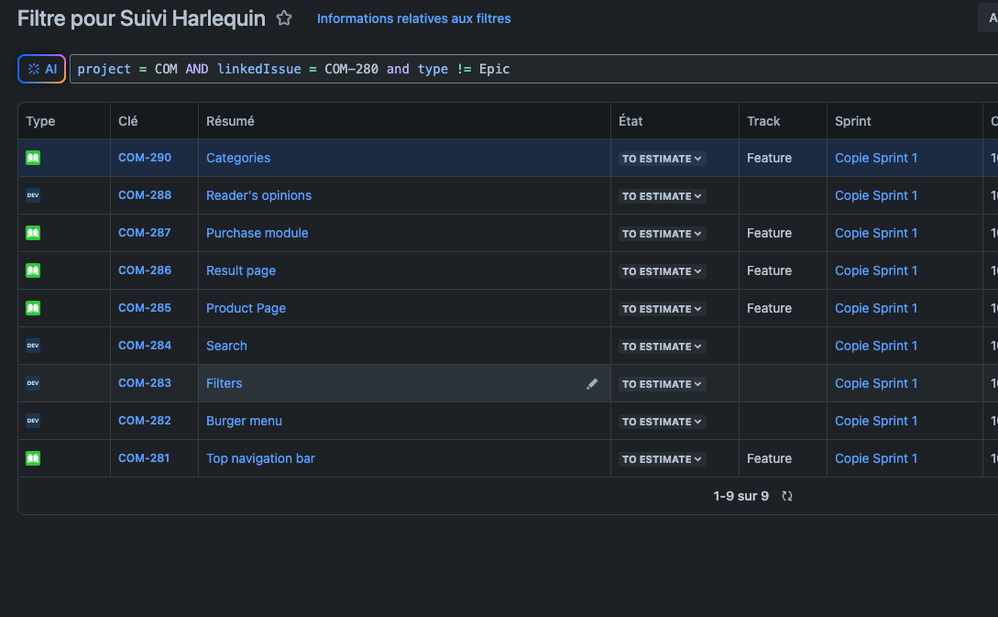Open the AI query assistant button
998x617 pixels.
42,69
